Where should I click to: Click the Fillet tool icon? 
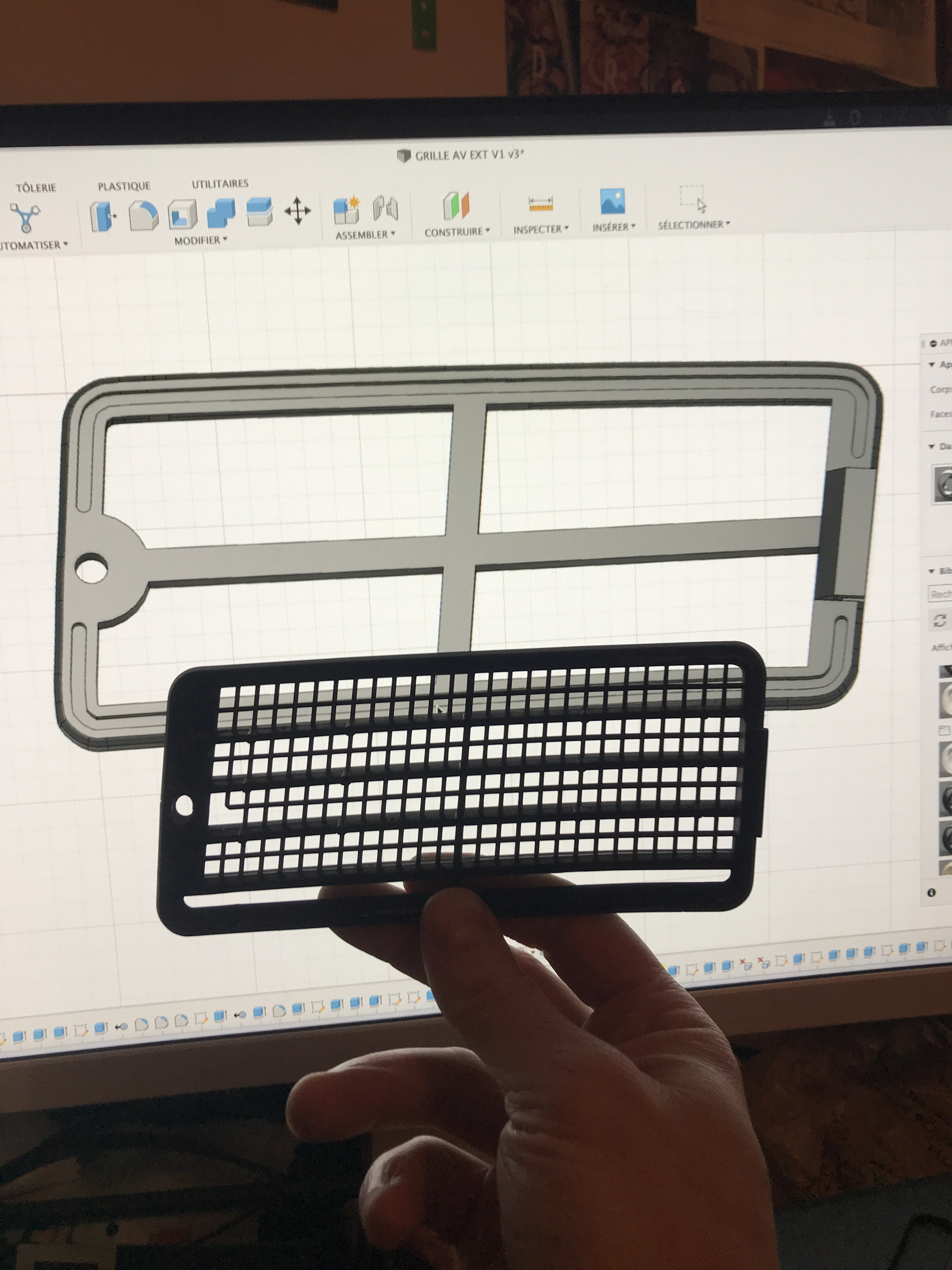[143, 216]
